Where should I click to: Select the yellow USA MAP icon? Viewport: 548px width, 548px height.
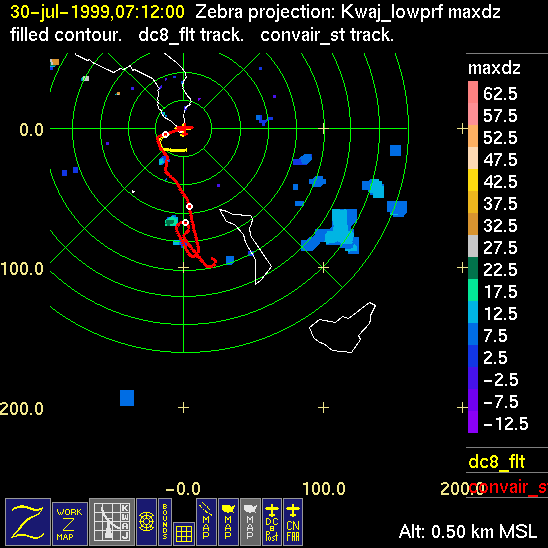click(x=228, y=521)
